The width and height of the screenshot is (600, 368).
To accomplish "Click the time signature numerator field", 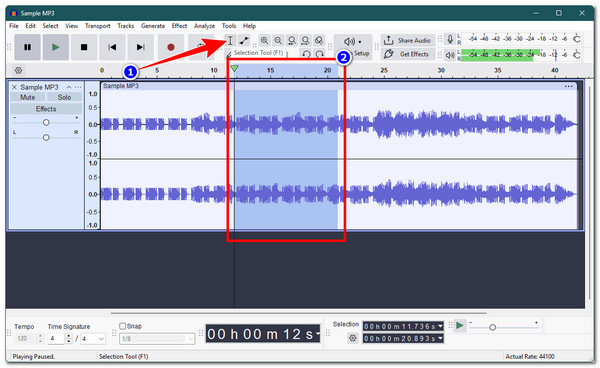I will point(56,339).
